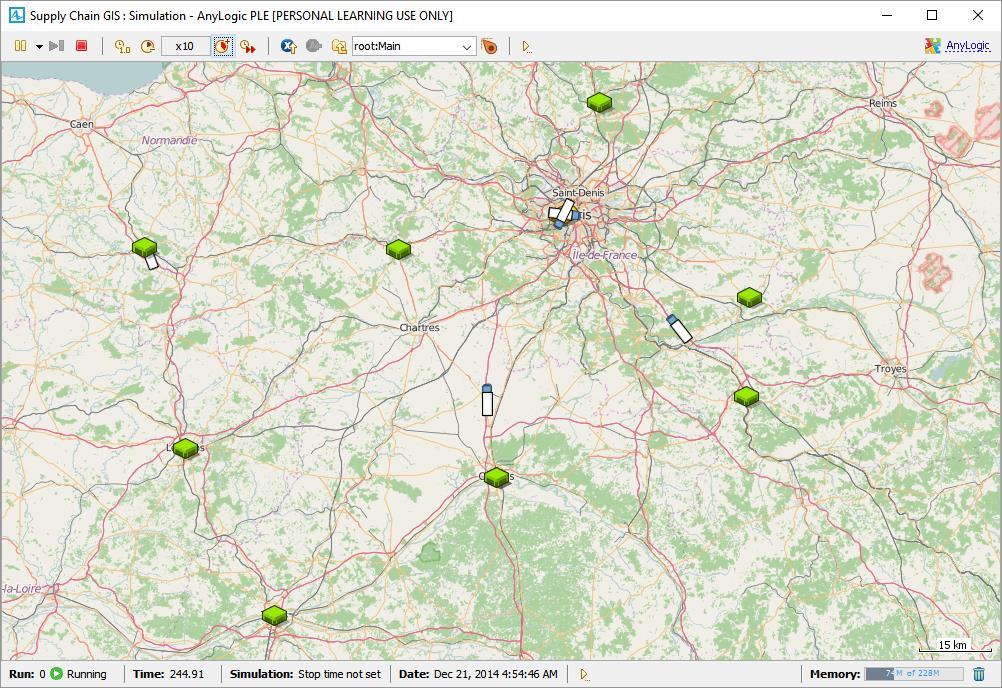The image size is (1002, 688).
Task: Click the blue X navigation icon
Action: pos(289,46)
